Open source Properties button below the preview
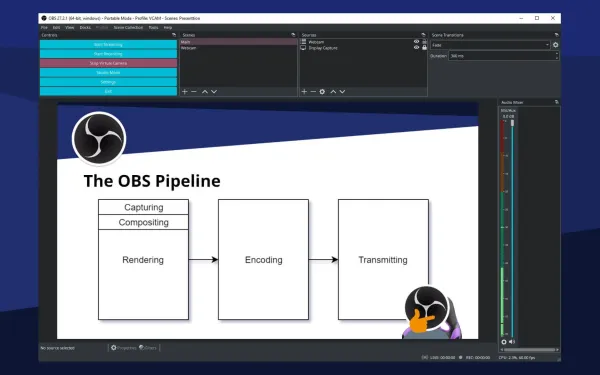Image resolution: width=600 pixels, height=375 pixels. click(x=124, y=348)
